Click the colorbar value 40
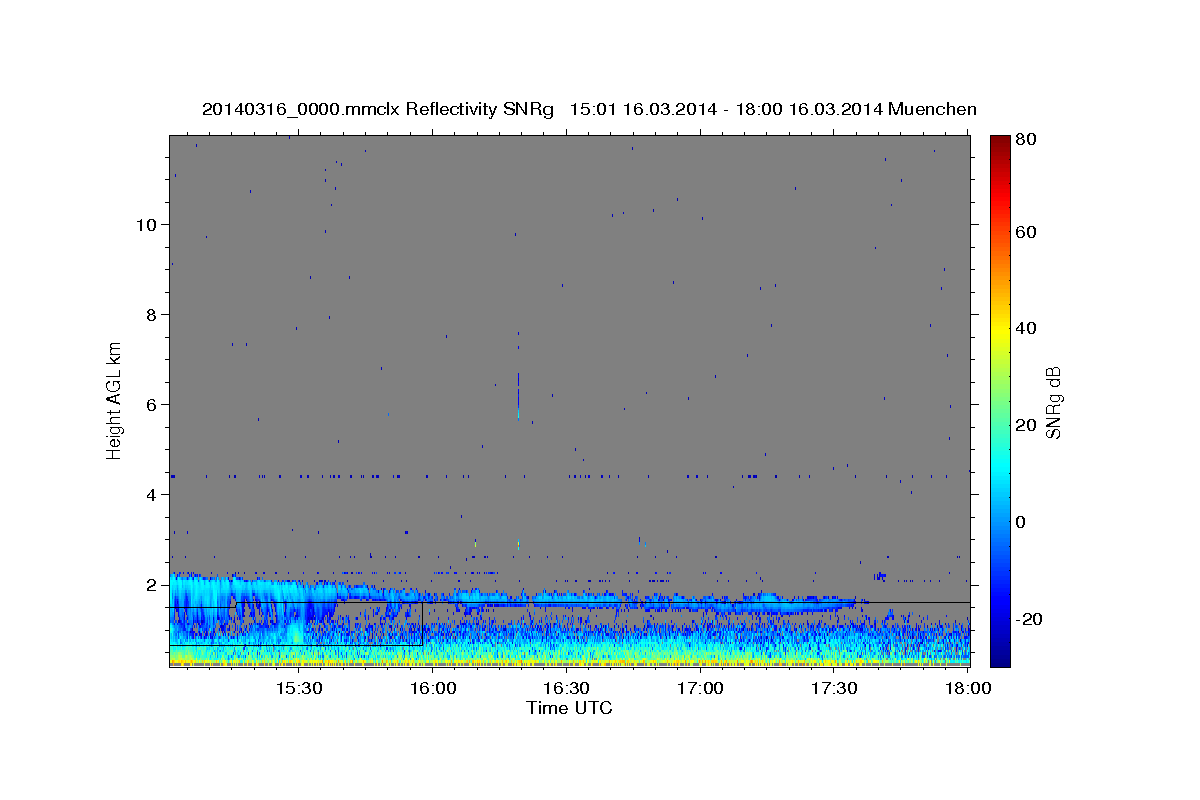The height and width of the screenshot is (800, 1200). coord(1027,328)
